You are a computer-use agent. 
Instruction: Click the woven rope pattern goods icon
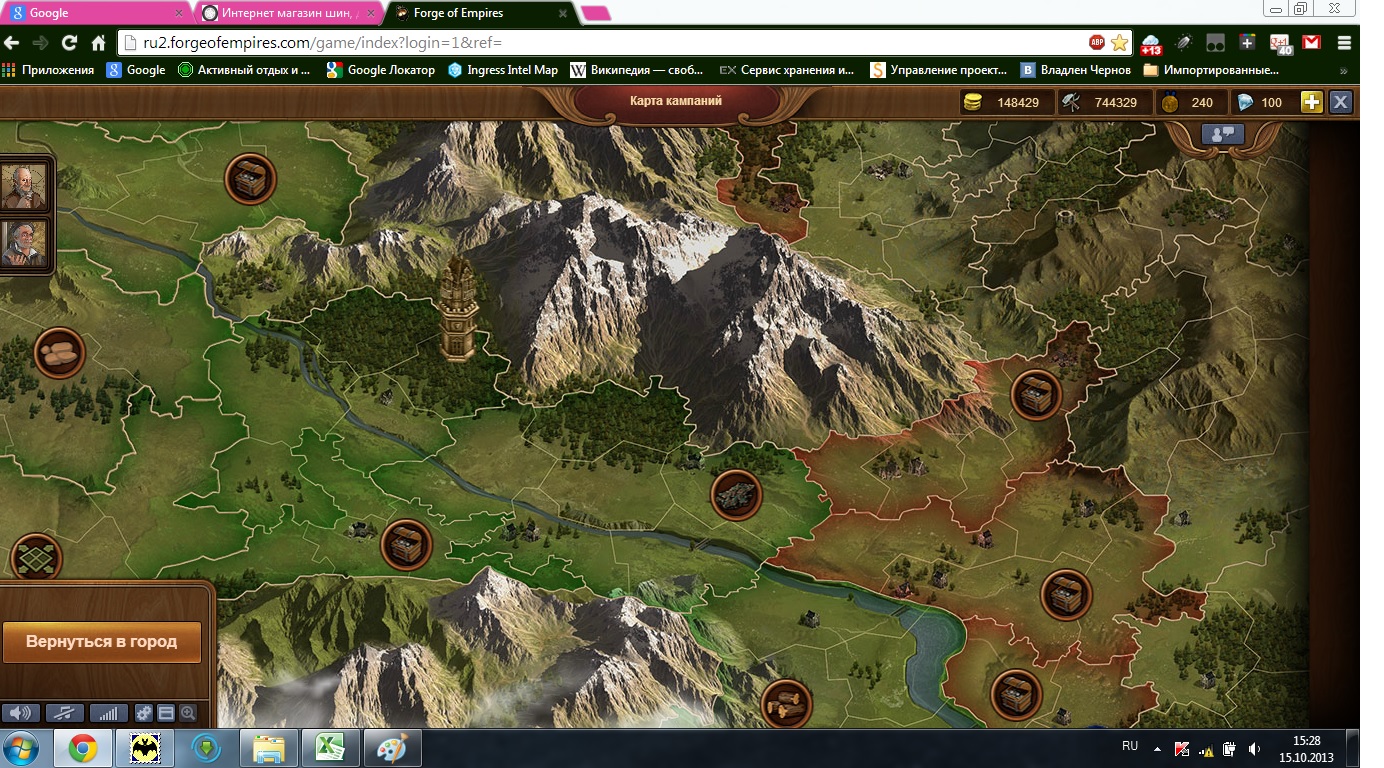[x=37, y=560]
